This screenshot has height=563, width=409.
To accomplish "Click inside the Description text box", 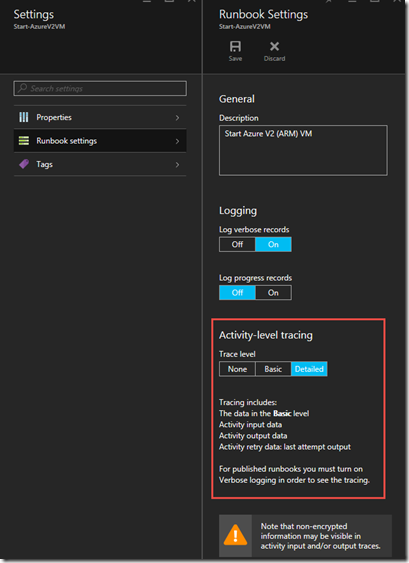I will 303,150.
